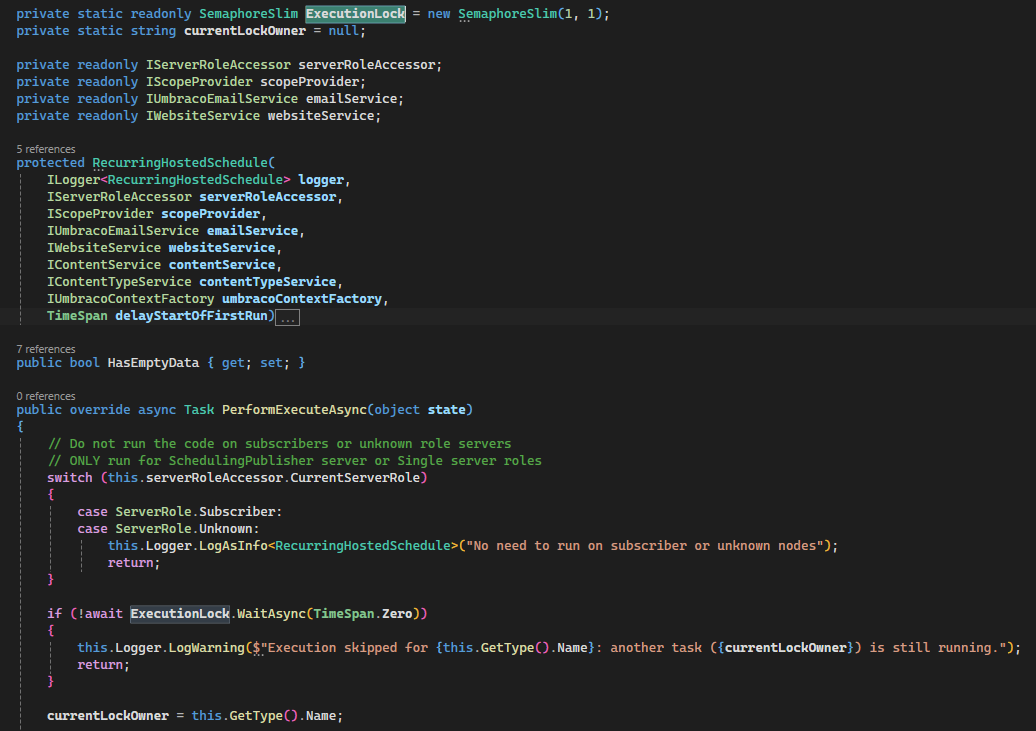Image resolution: width=1036 pixels, height=731 pixels.
Task: Open the '0 references' CodeLens link
Action: 46,396
